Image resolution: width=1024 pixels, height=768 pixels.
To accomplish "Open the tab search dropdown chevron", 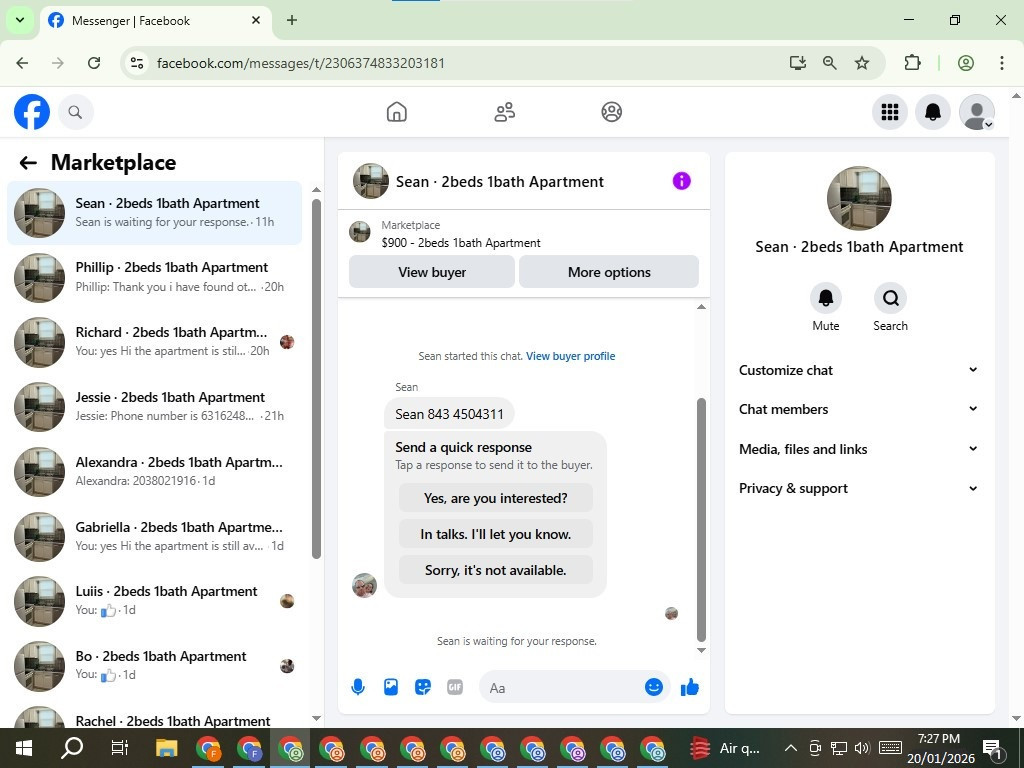I will click(x=20, y=20).
